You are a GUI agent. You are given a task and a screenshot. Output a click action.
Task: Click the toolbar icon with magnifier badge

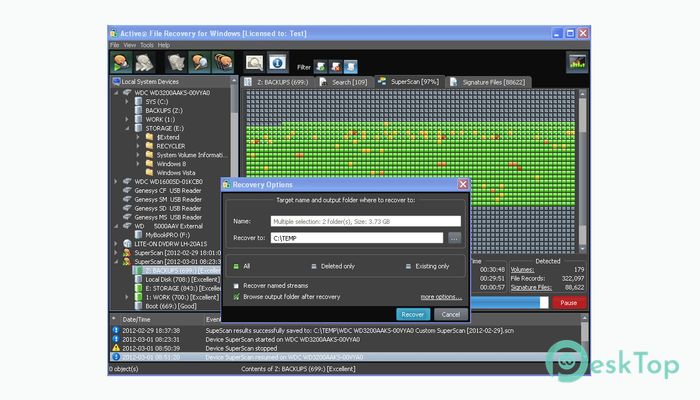[x=199, y=62]
